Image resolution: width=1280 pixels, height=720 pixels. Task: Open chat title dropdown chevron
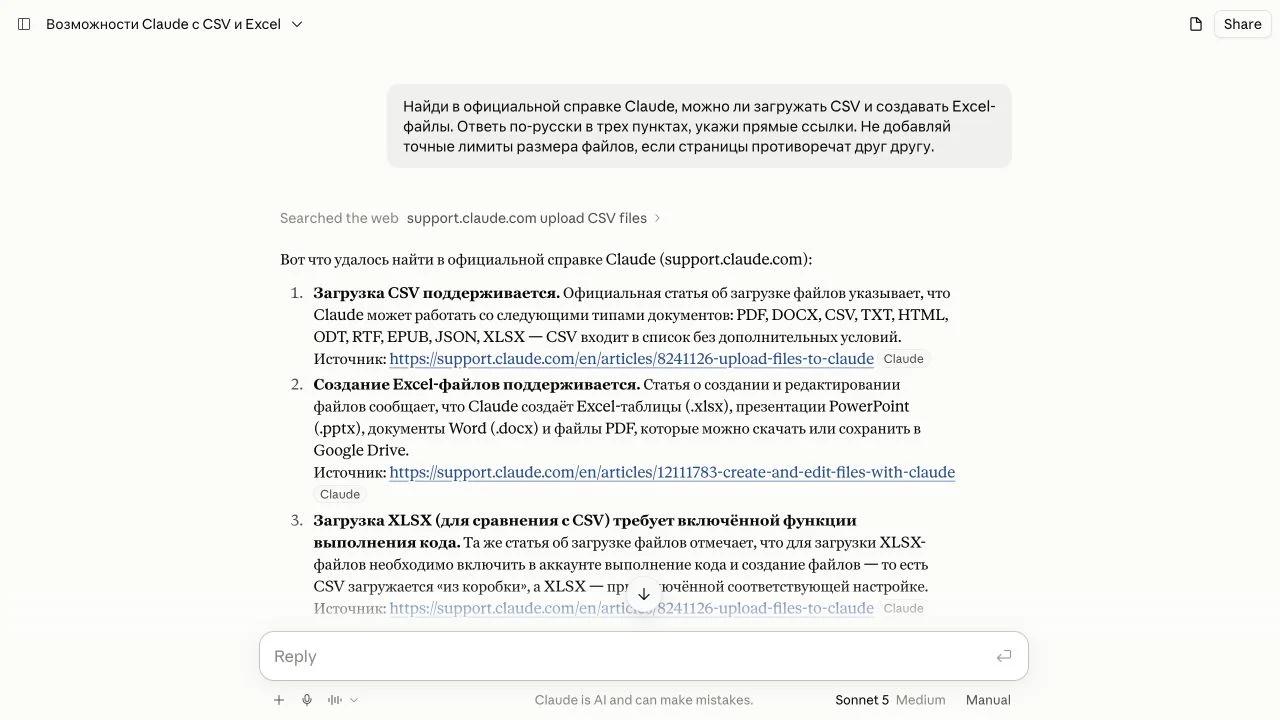297,24
